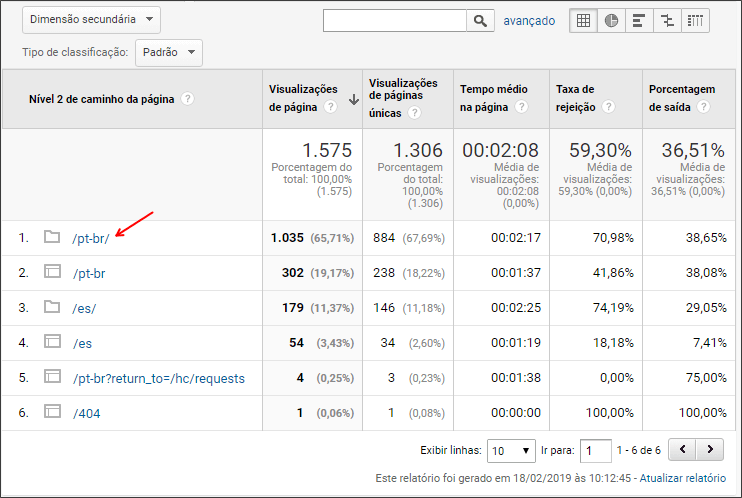Sort by Tempo médio na página column

[x=494, y=98]
